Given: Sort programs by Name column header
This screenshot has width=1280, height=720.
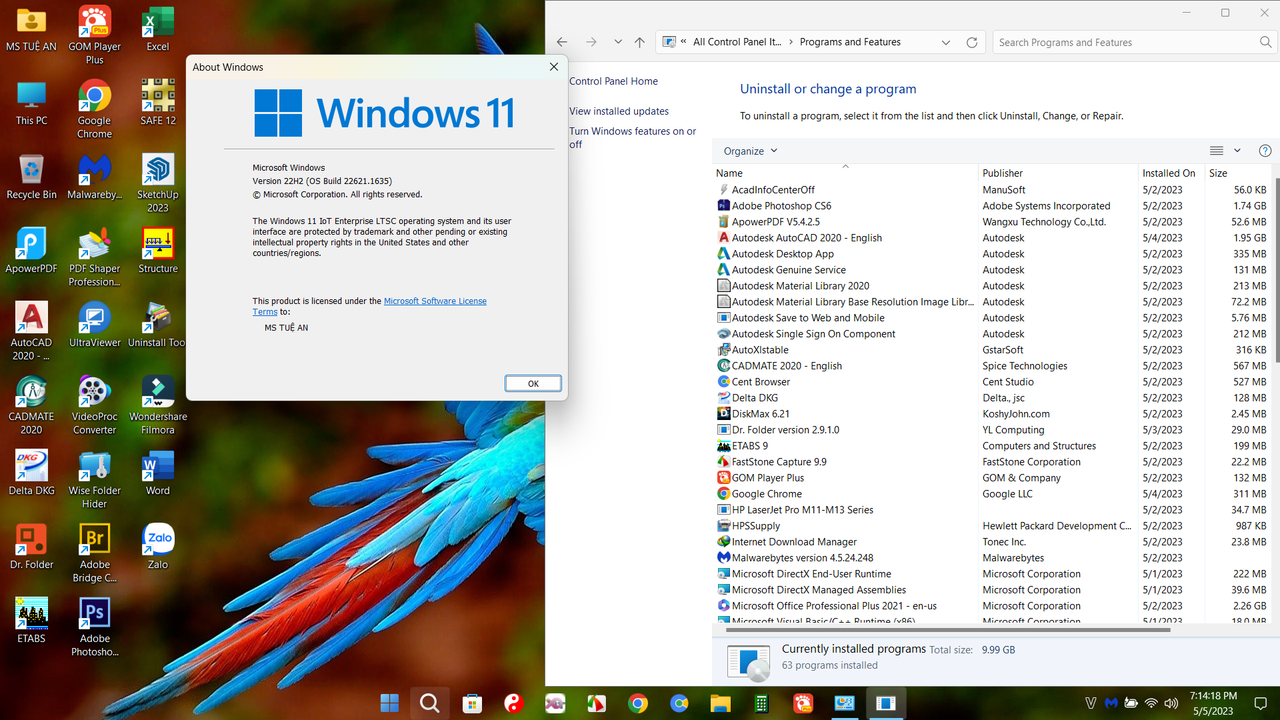Looking at the screenshot, I should click(845, 173).
